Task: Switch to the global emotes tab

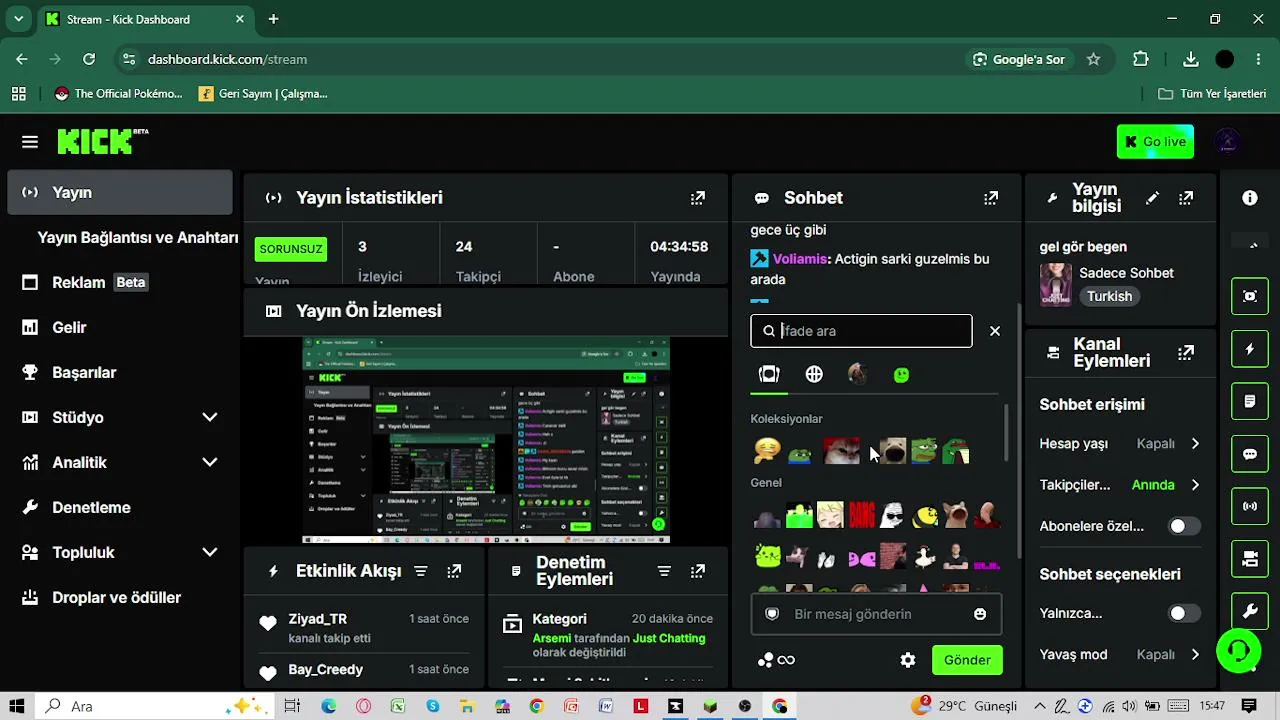Action: (x=814, y=374)
